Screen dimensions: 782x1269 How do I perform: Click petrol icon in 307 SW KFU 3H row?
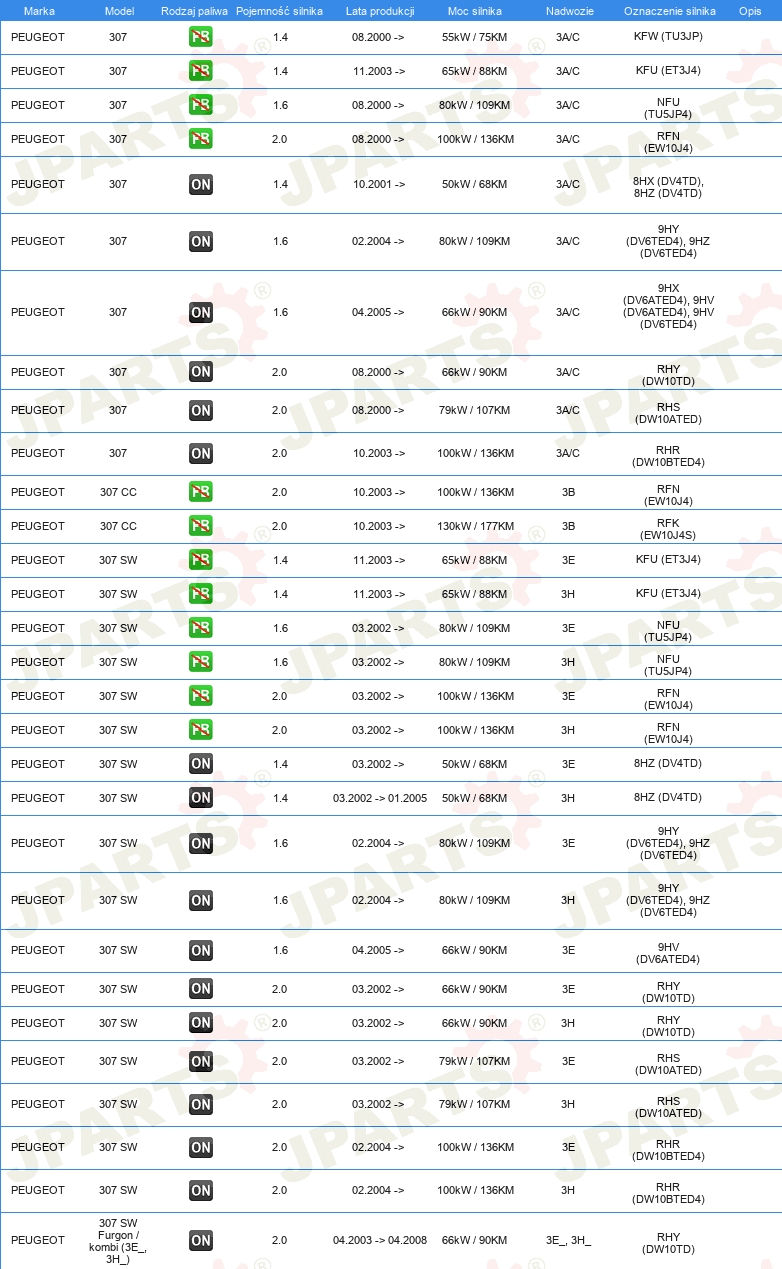(x=200, y=594)
